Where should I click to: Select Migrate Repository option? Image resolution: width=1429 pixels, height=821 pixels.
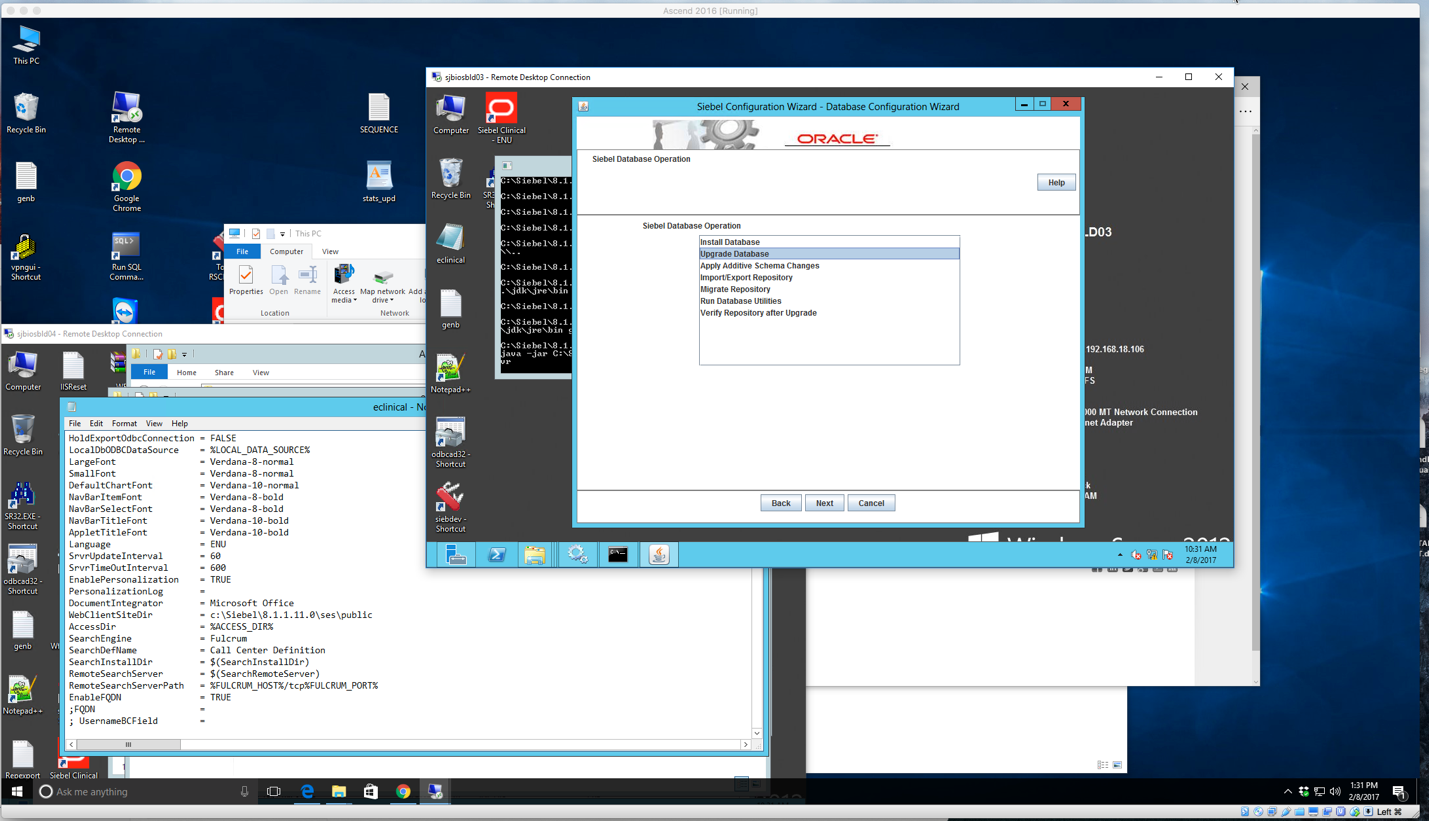click(x=829, y=289)
